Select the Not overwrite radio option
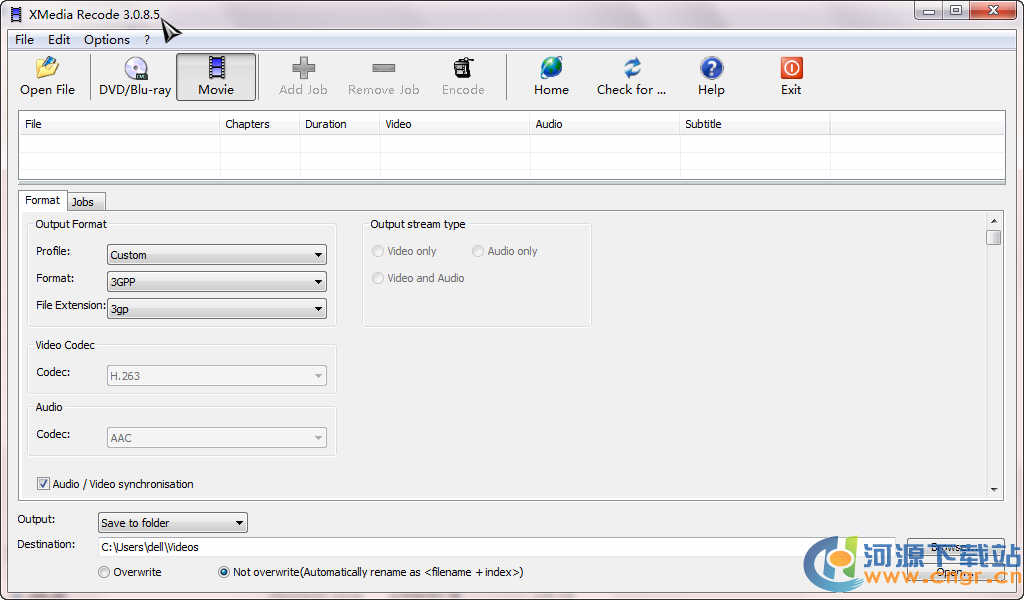Screen dimensions: 1024x600 (x=224, y=572)
